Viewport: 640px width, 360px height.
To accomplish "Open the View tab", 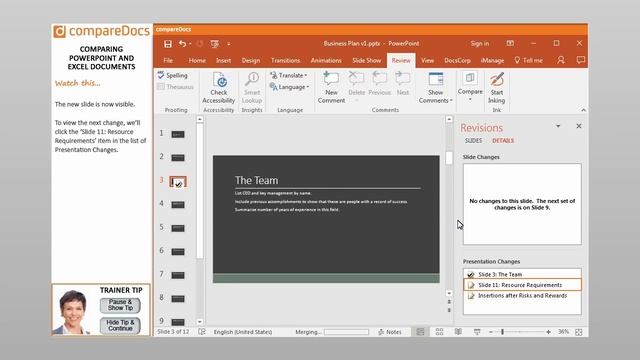I will tap(427, 60).
